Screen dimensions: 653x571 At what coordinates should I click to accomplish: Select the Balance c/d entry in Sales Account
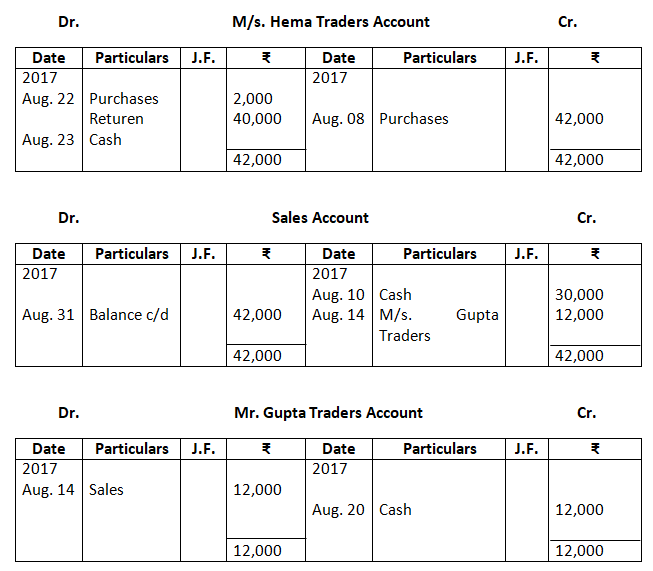pyautogui.click(x=129, y=315)
